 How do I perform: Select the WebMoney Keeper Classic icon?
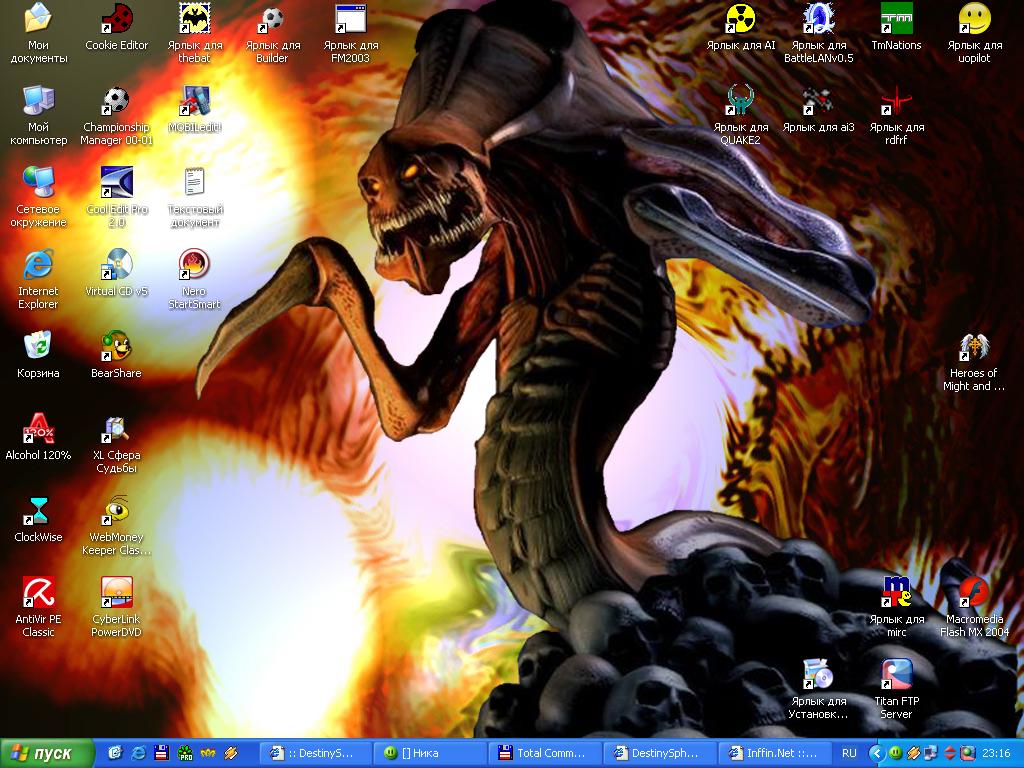click(x=116, y=526)
